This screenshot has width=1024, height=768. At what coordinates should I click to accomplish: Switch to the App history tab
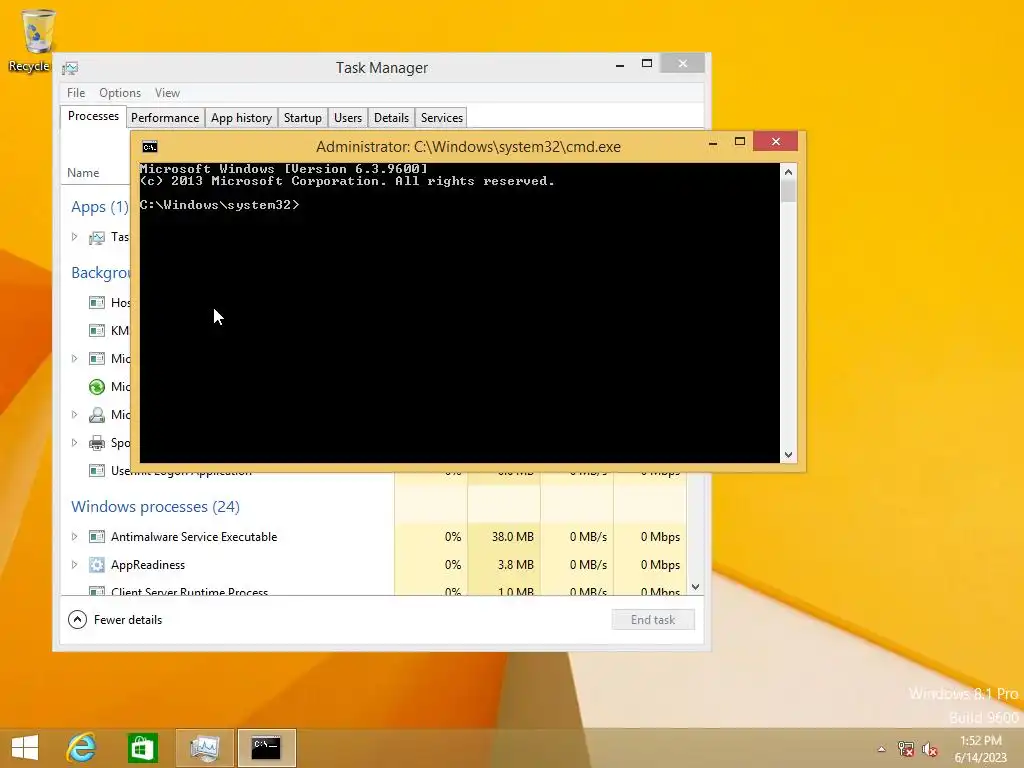tap(241, 118)
